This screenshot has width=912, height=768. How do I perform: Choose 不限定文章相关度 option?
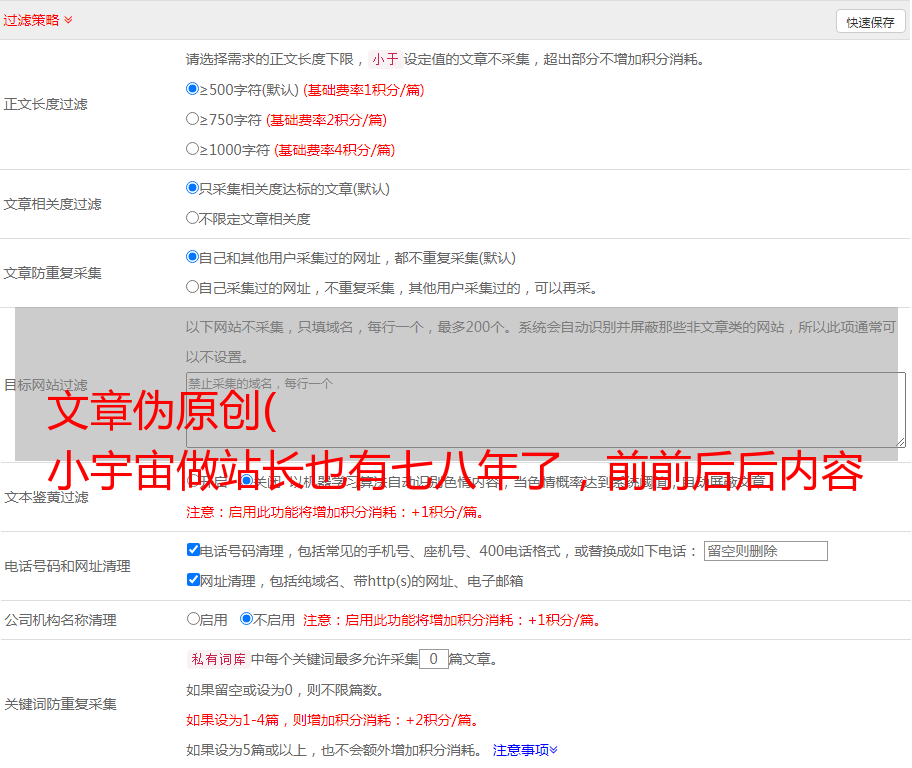[193, 218]
